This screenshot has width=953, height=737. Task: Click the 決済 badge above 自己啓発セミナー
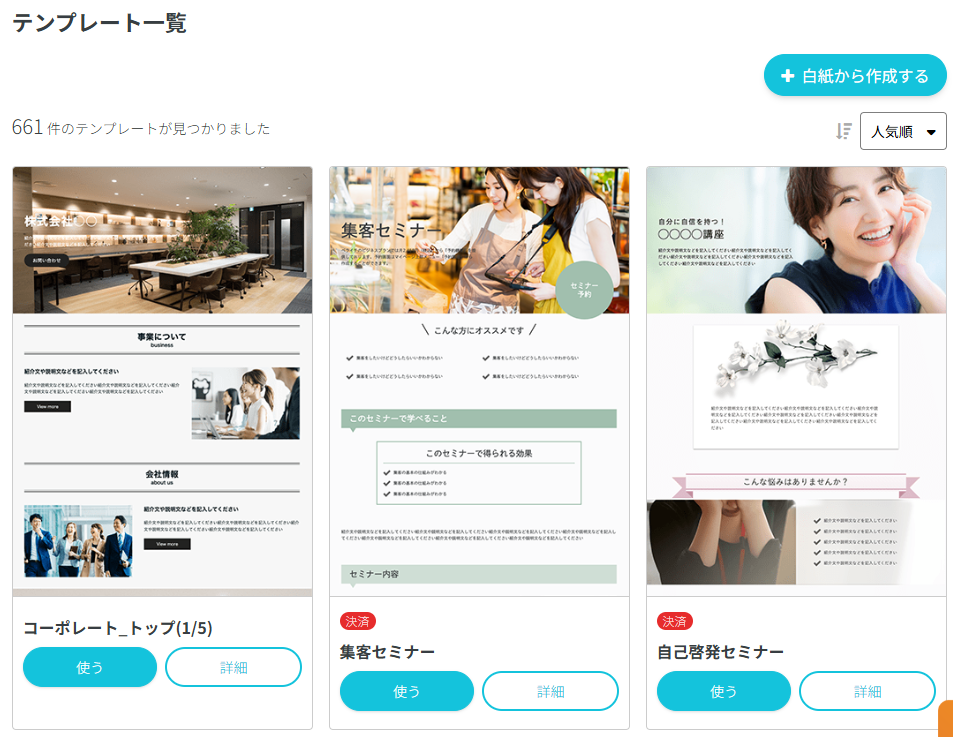tap(675, 621)
